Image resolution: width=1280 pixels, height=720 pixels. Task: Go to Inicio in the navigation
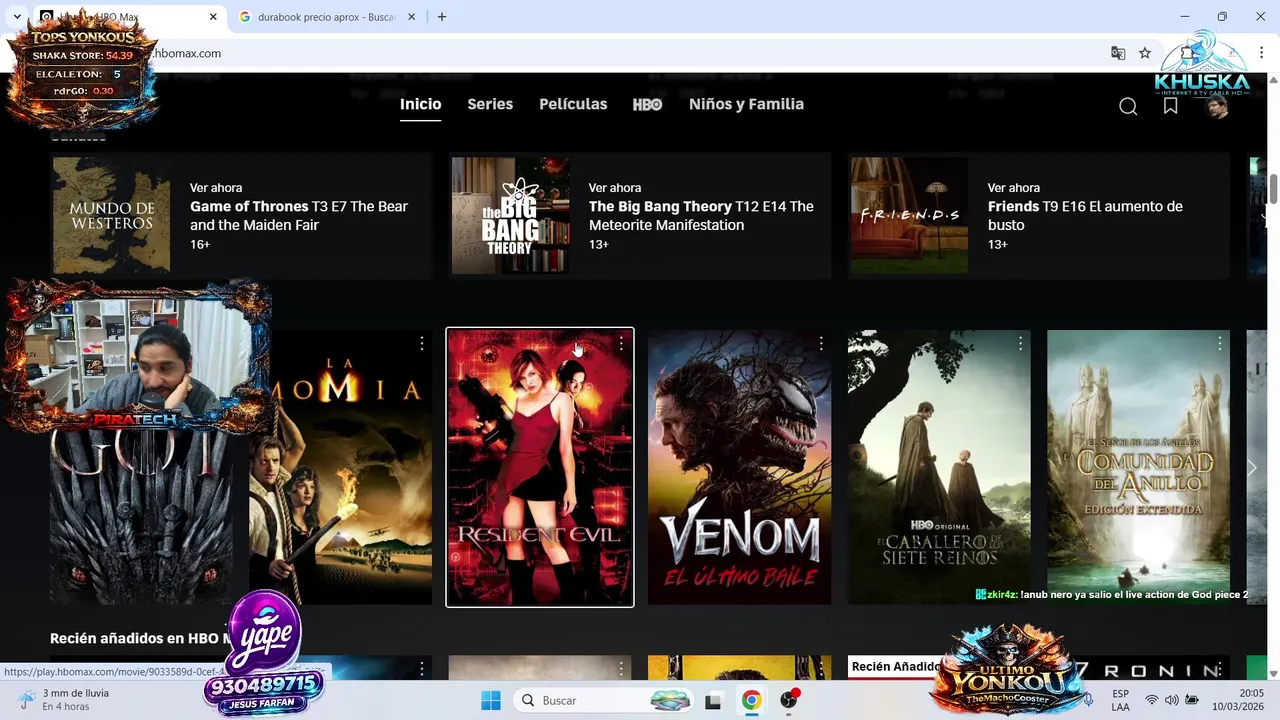tap(420, 104)
